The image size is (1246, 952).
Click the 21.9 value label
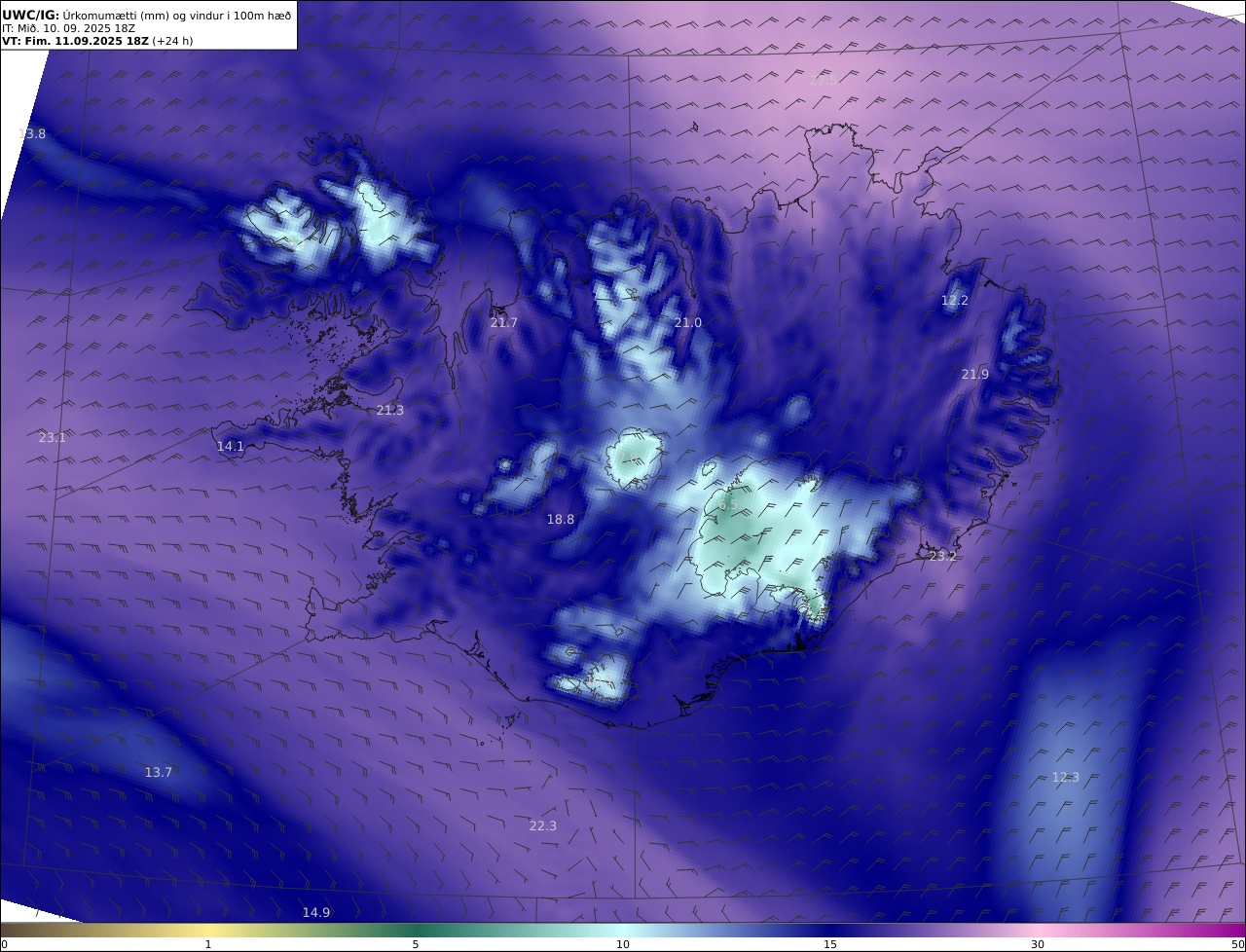click(x=975, y=374)
